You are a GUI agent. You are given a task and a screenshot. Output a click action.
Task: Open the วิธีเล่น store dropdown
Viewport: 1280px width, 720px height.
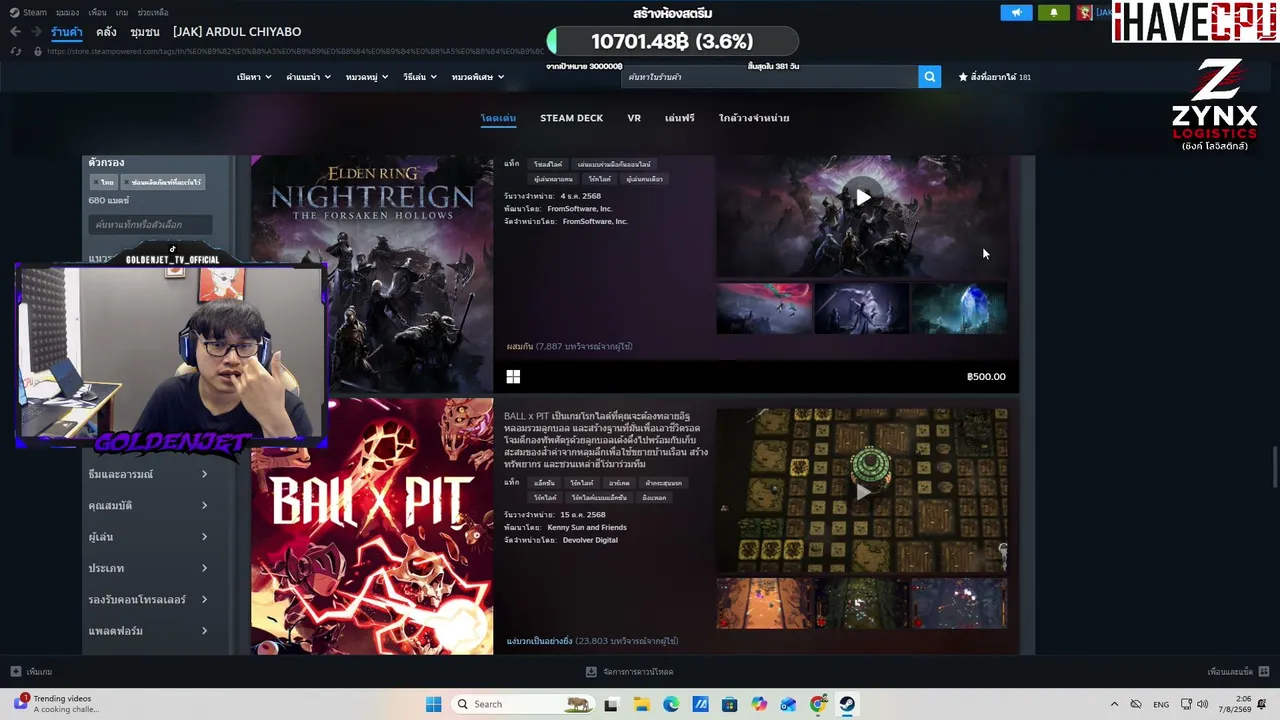pos(420,77)
